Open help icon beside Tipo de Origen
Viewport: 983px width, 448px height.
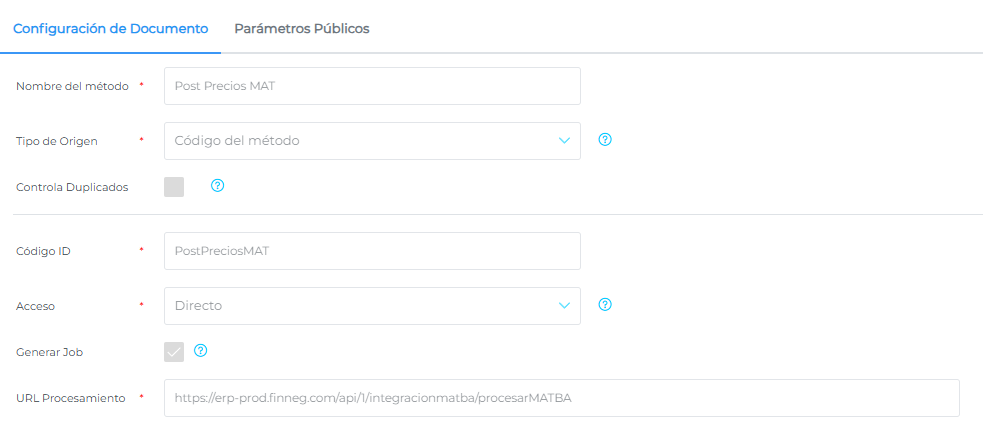click(604, 140)
